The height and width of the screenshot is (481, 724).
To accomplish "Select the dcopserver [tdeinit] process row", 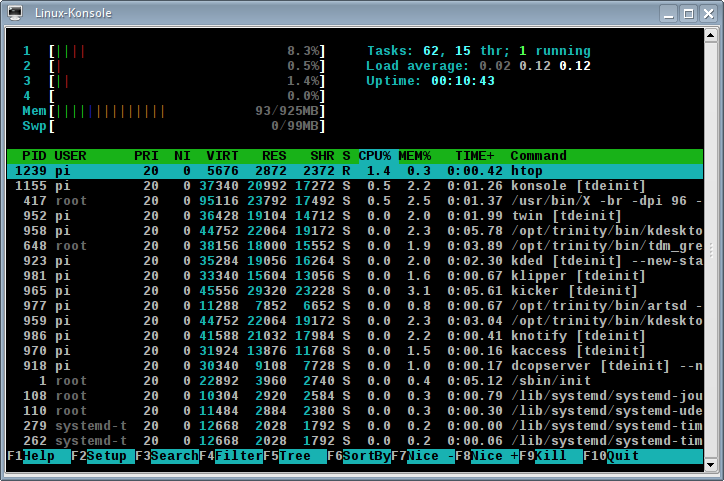I will pos(355,366).
